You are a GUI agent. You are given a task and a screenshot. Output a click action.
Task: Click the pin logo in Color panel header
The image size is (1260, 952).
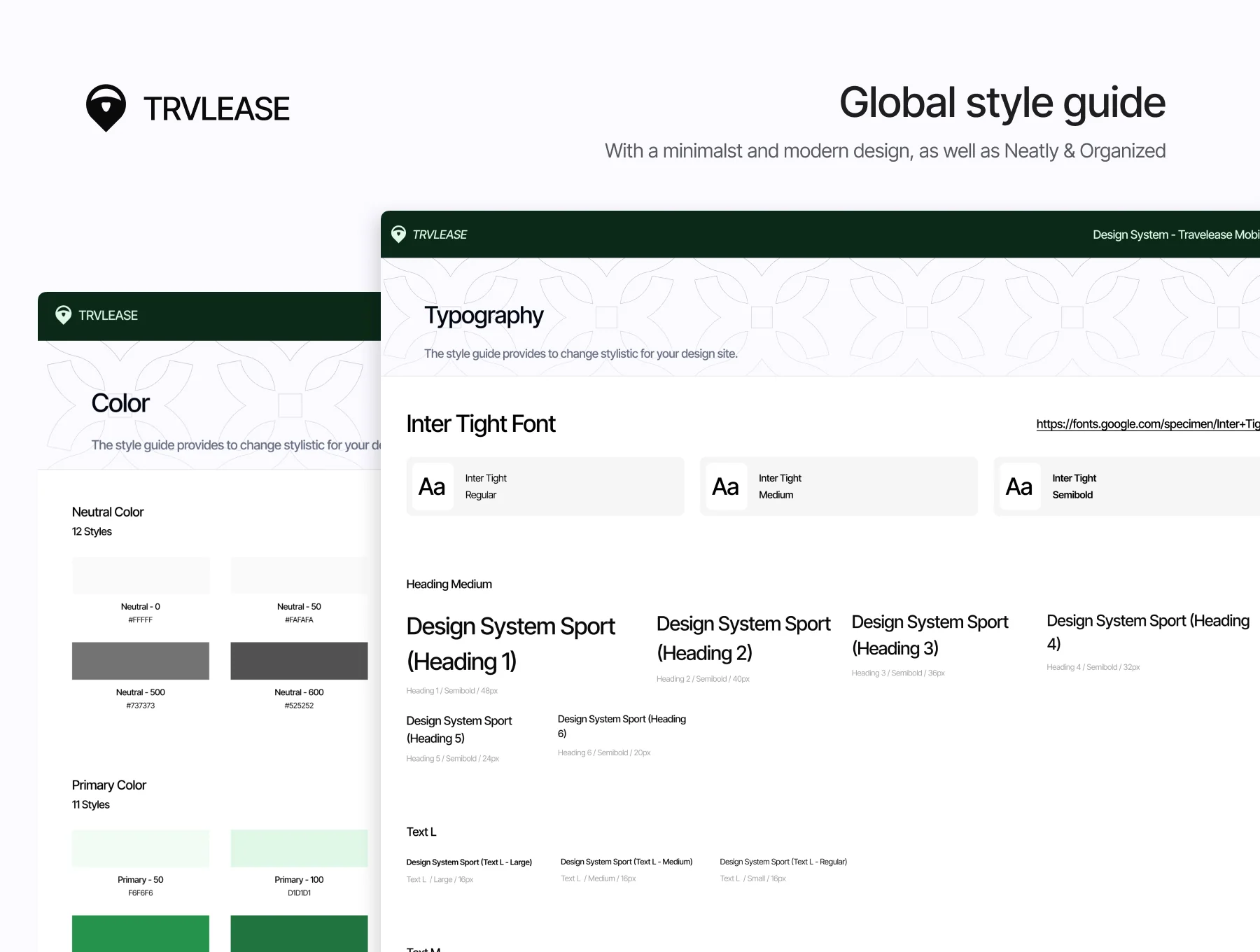[63, 315]
